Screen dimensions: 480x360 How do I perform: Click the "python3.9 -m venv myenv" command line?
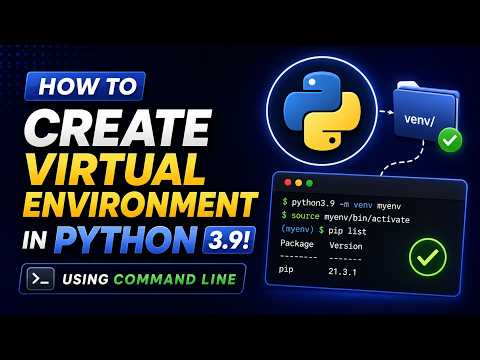tap(342, 204)
